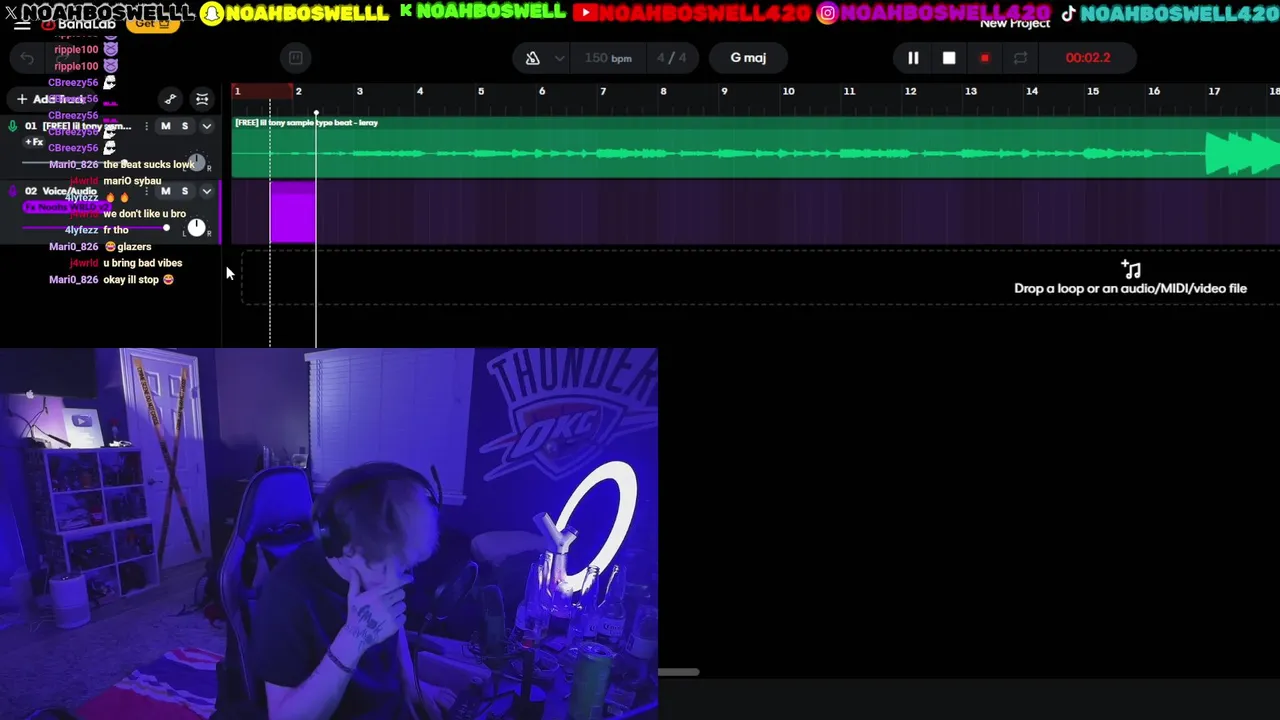The image size is (1280, 720).
Task: Open the automation curve tool
Action: tap(171, 99)
